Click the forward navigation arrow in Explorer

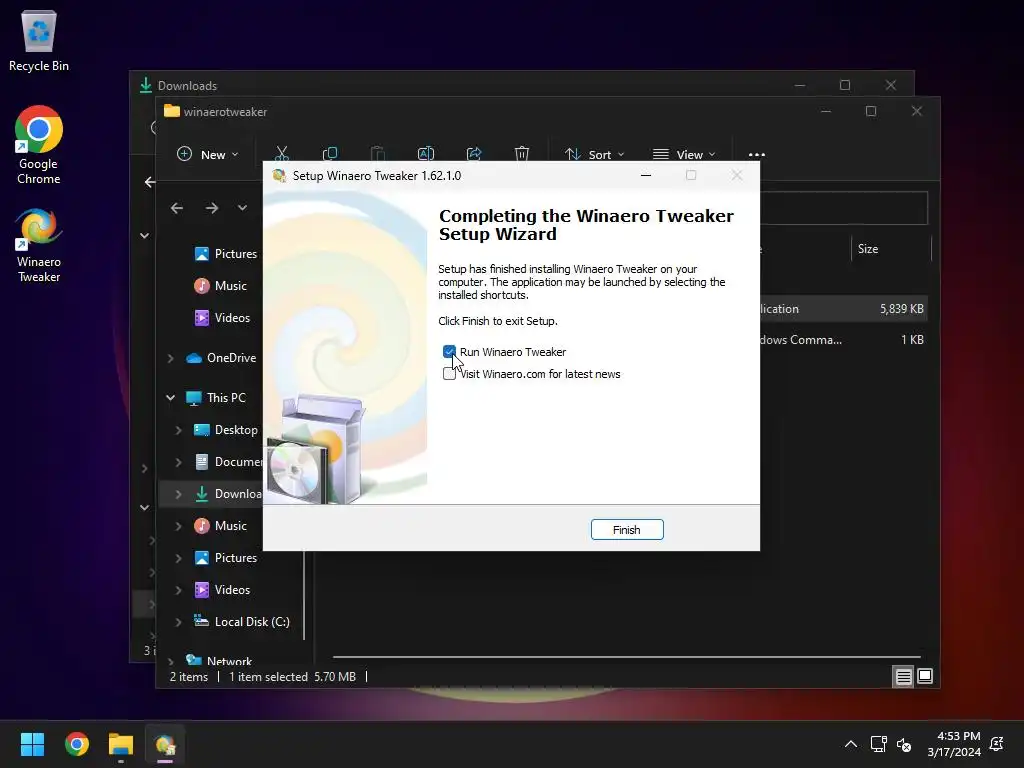pos(212,208)
